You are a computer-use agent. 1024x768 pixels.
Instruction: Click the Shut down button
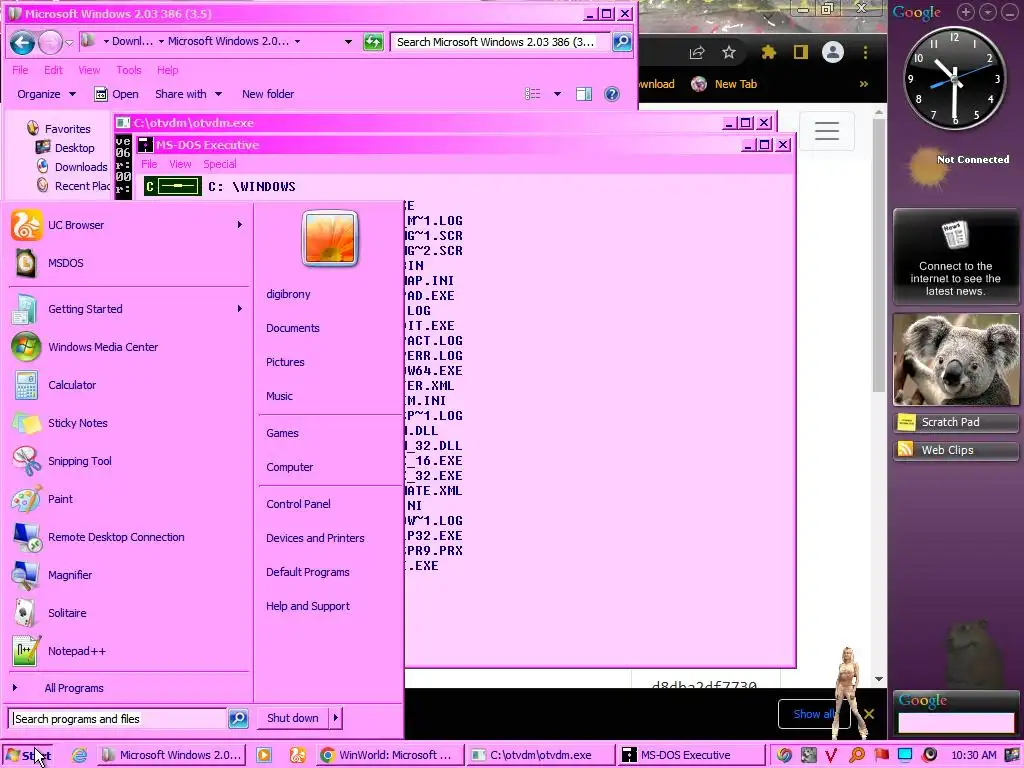point(293,718)
